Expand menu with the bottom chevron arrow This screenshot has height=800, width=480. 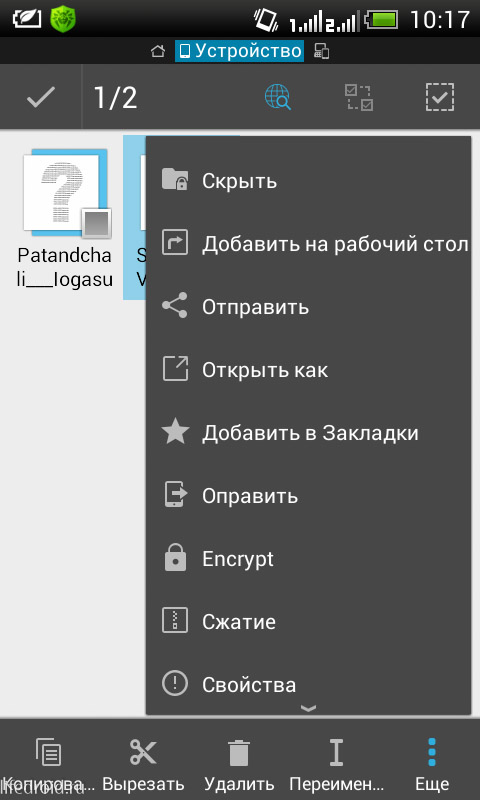308,708
